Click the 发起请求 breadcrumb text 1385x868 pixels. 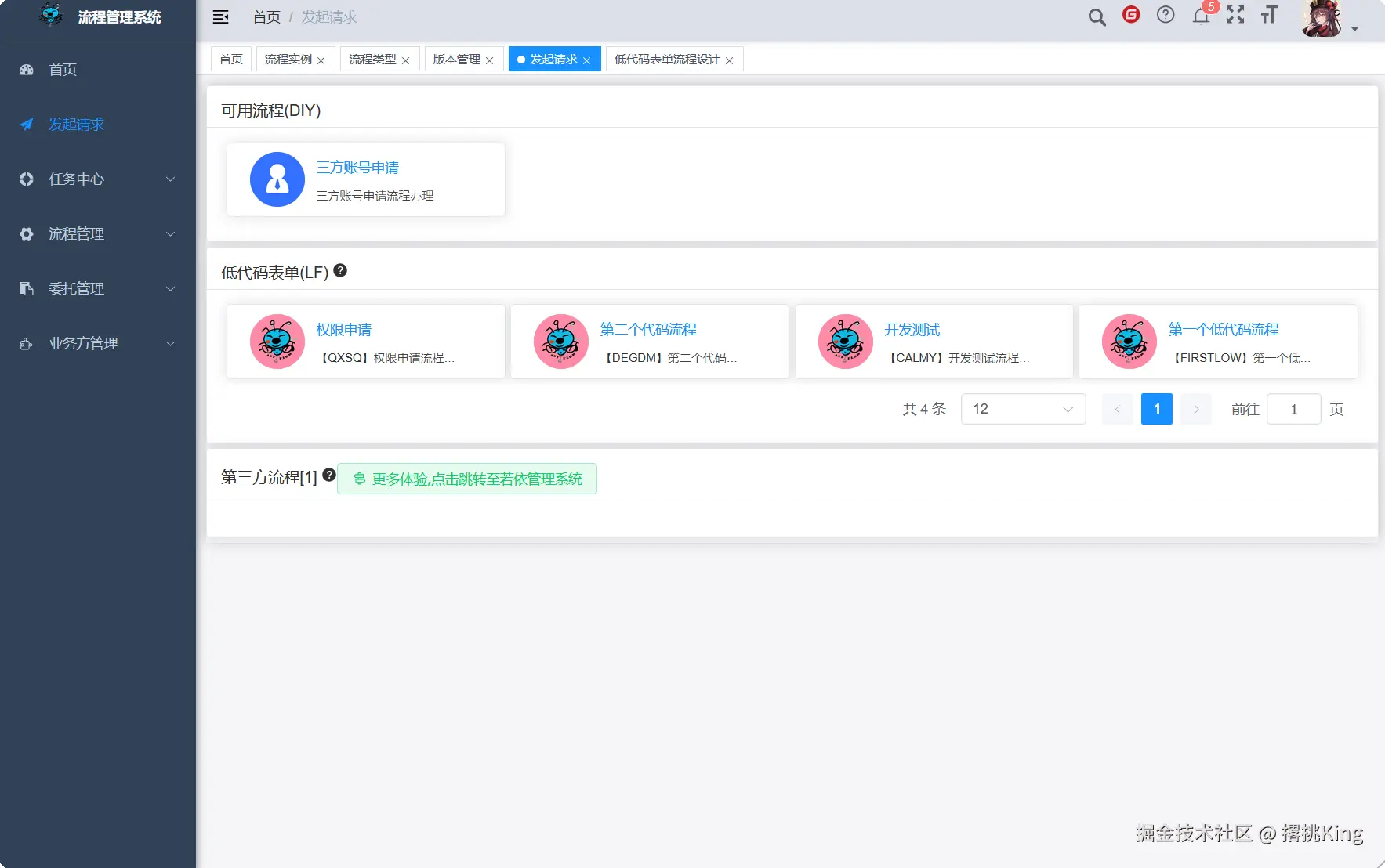[329, 17]
